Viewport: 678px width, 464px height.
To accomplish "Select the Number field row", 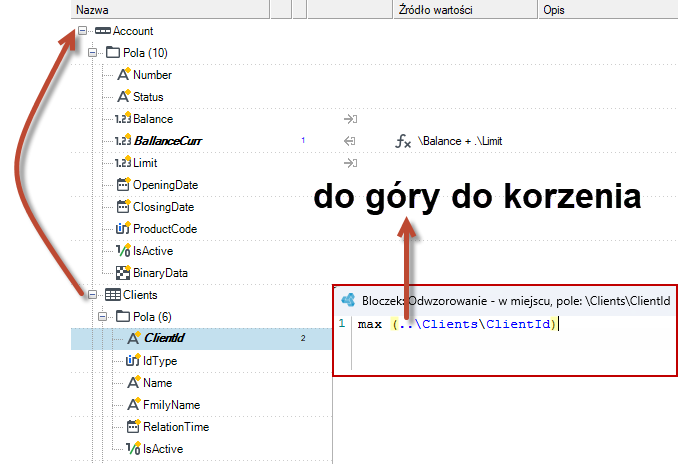I will click(x=152, y=74).
